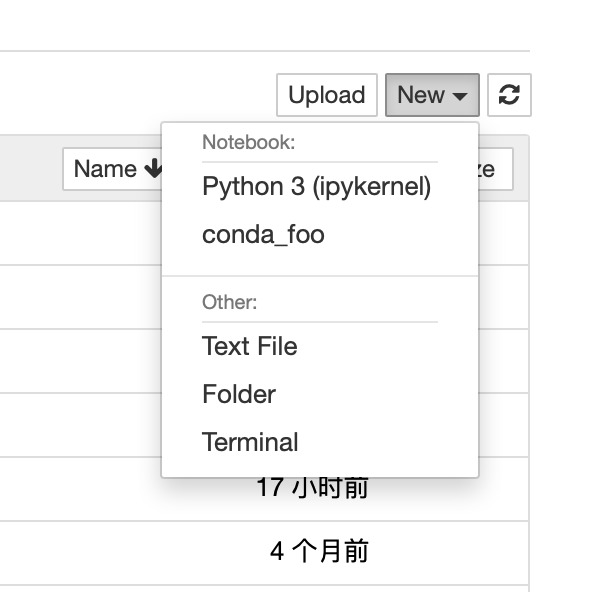Screen dimensions: 606x592
Task: Select conda_foo kernel for new notebook
Action: pyautogui.click(x=263, y=235)
